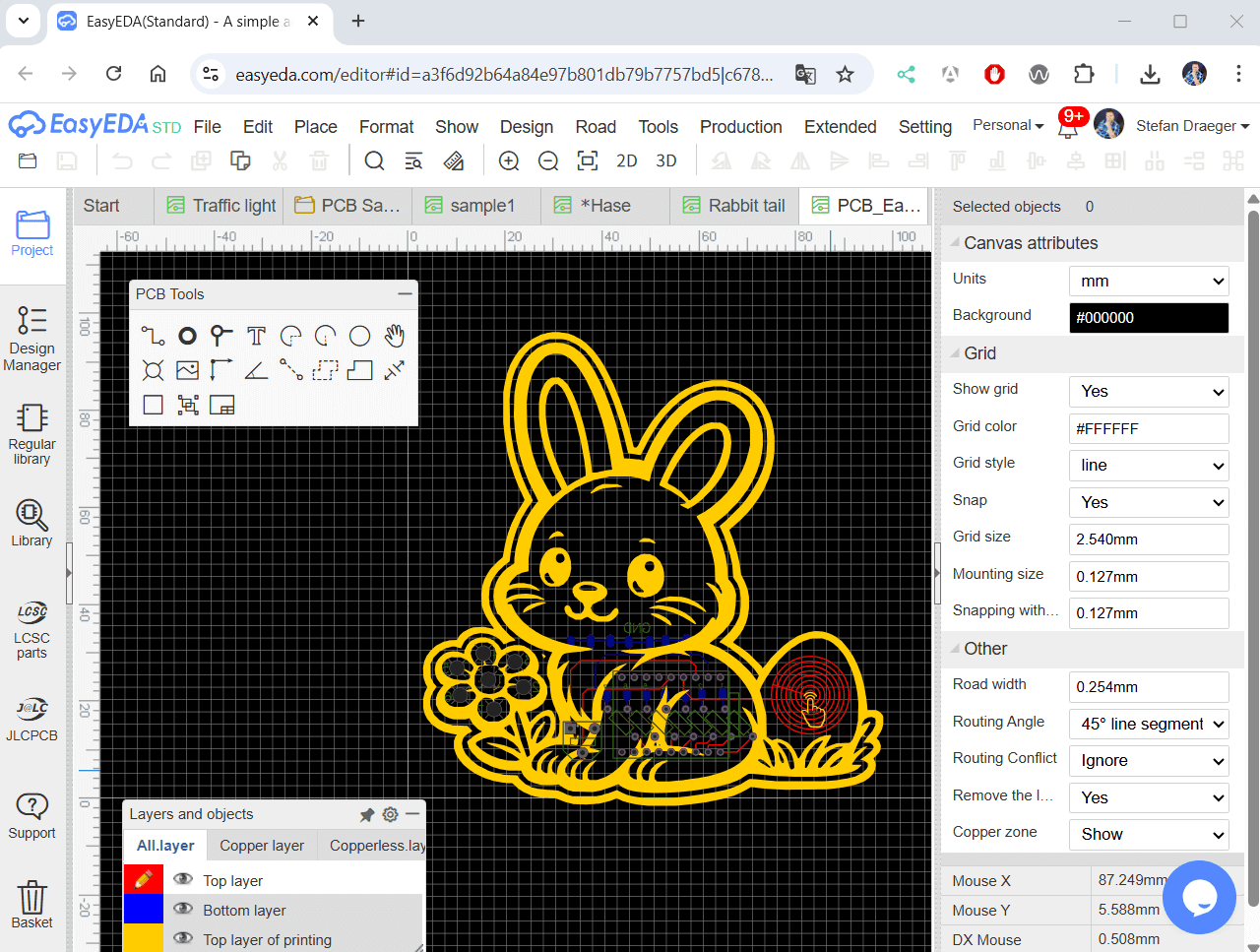1260x952 pixels.
Task: Choose the Protractor angle tool
Action: 256,371
